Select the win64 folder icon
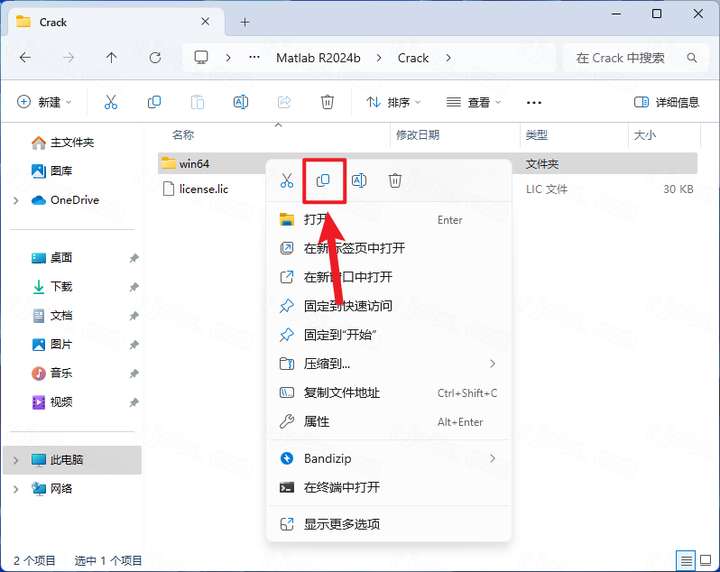Image resolution: width=720 pixels, height=572 pixels. 168,163
